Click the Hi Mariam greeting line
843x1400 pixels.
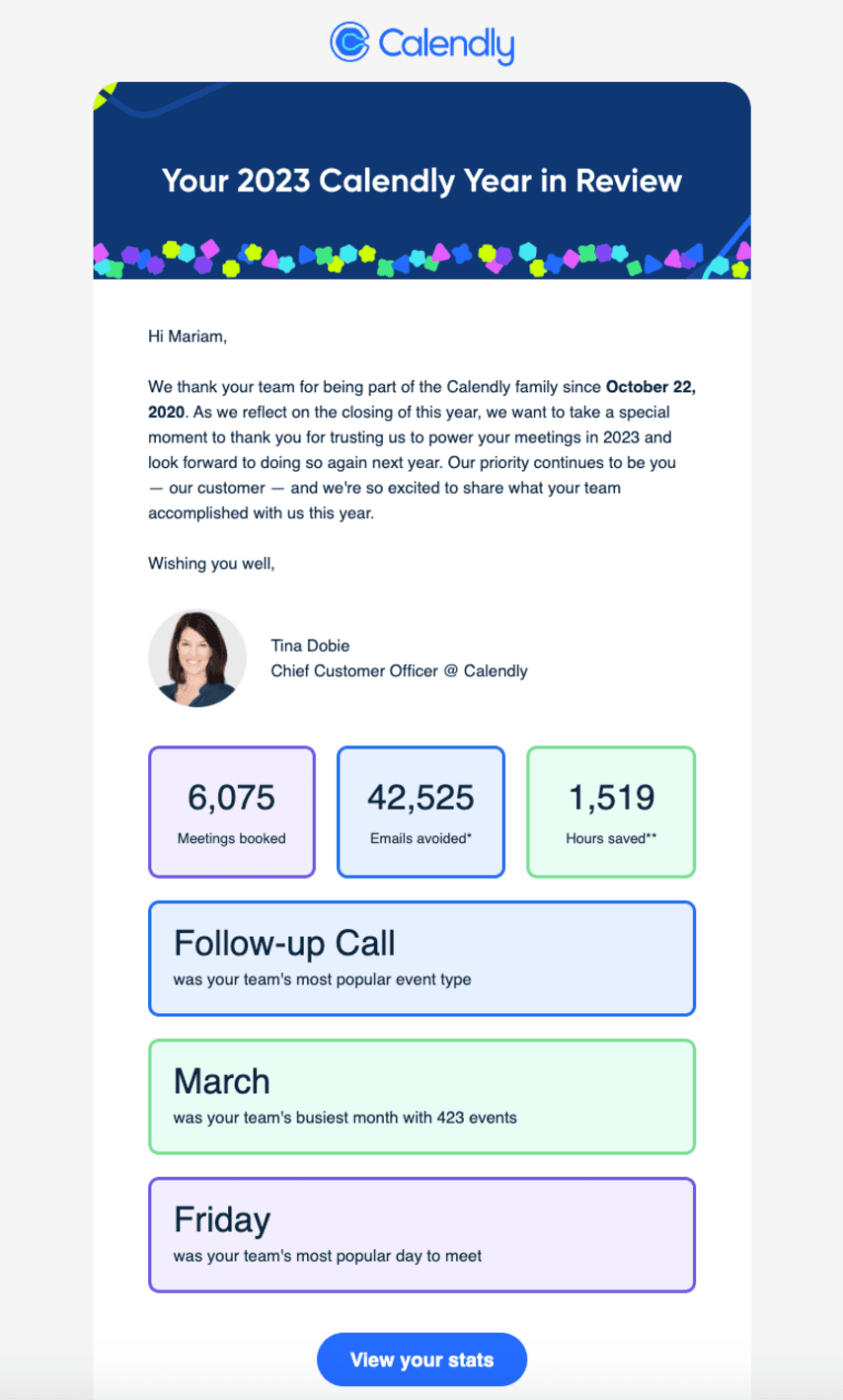point(186,335)
